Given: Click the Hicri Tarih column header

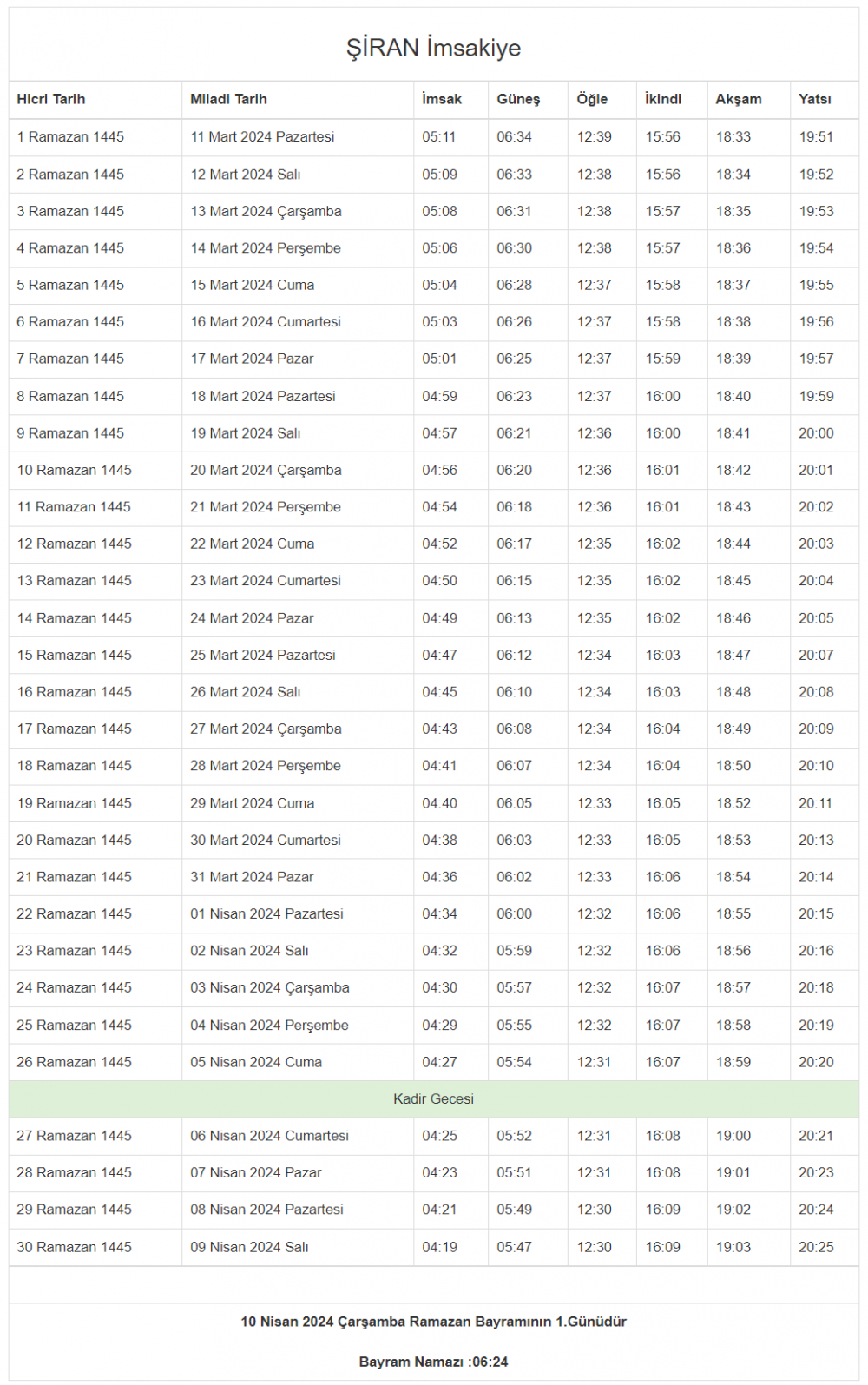Looking at the screenshot, I should (x=51, y=99).
